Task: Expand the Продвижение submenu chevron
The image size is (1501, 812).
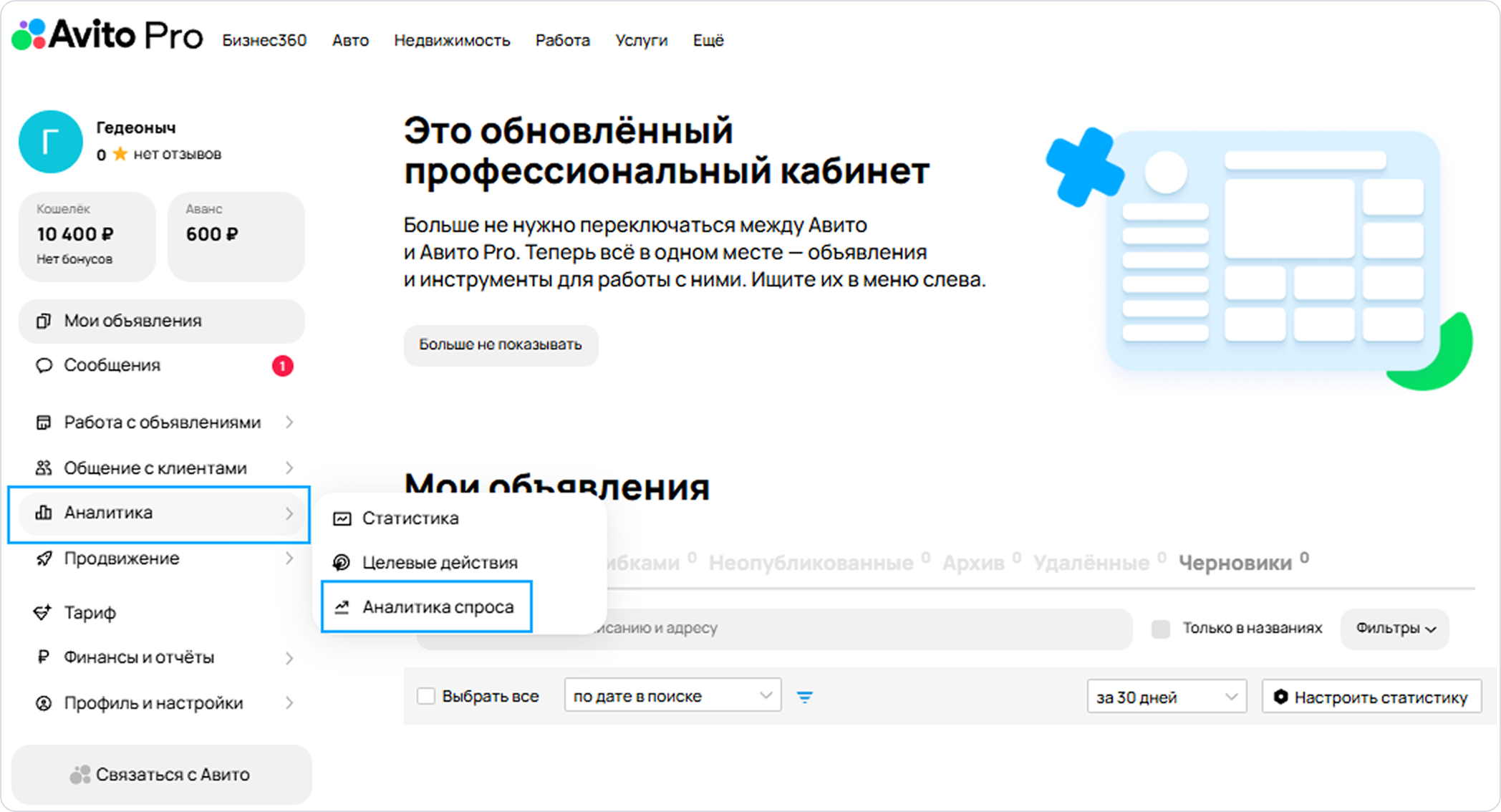Action: click(289, 559)
